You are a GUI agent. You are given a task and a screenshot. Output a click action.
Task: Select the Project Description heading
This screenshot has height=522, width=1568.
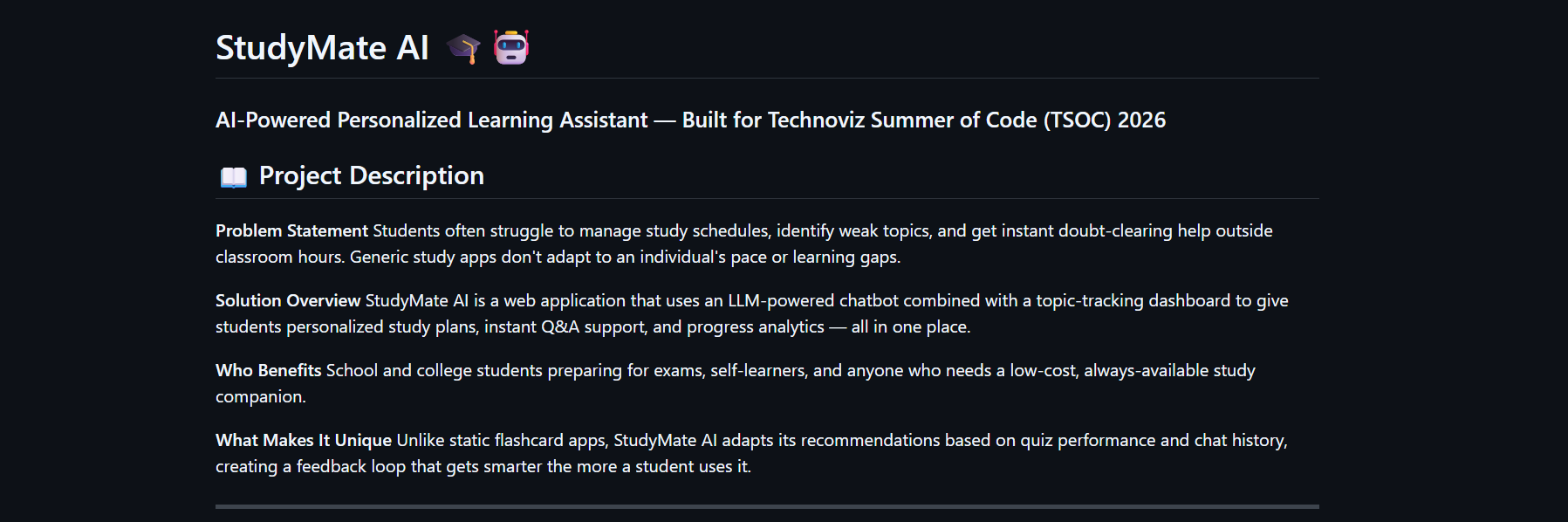[371, 175]
